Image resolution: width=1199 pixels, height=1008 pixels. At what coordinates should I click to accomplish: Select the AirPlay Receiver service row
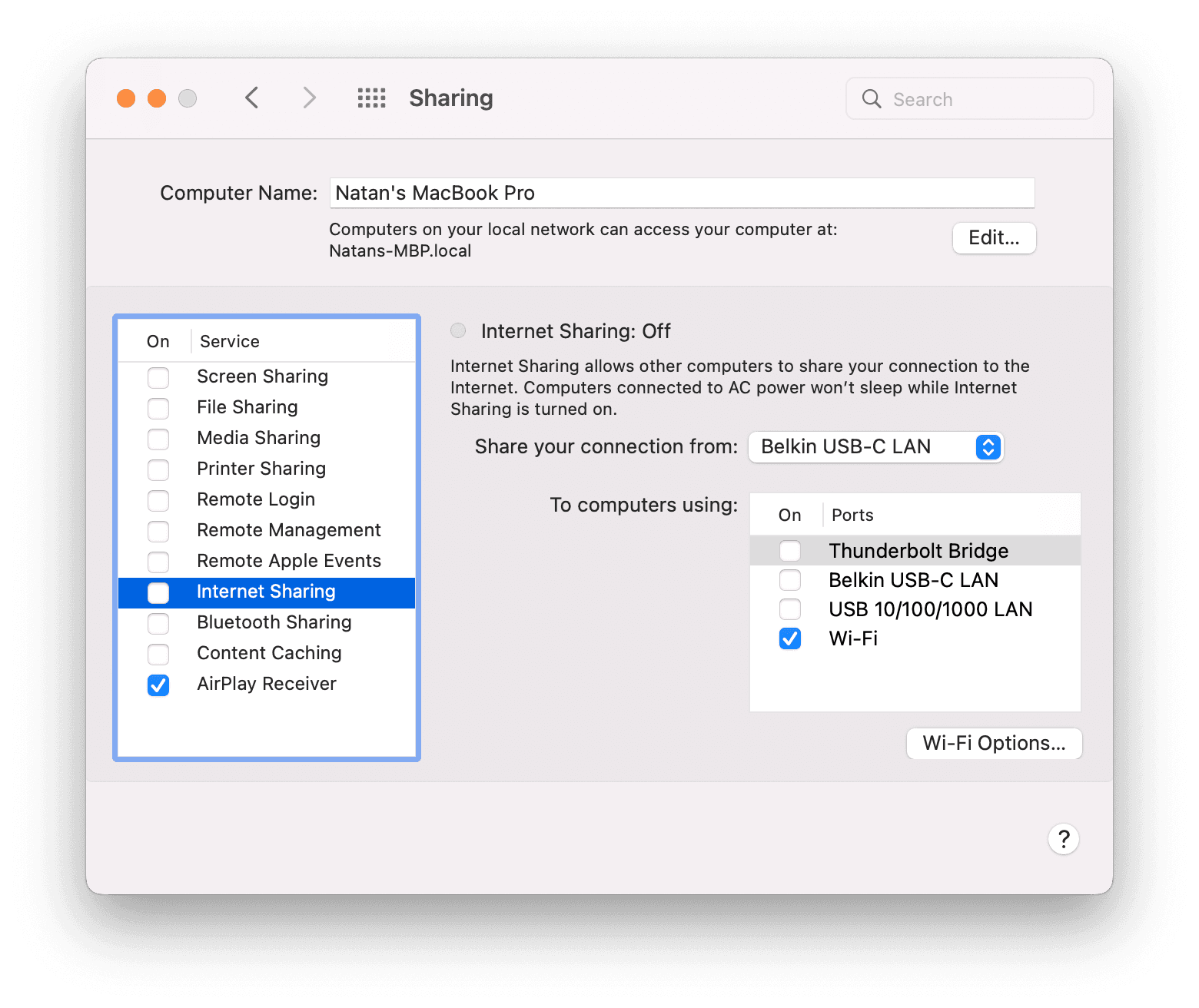tap(267, 684)
